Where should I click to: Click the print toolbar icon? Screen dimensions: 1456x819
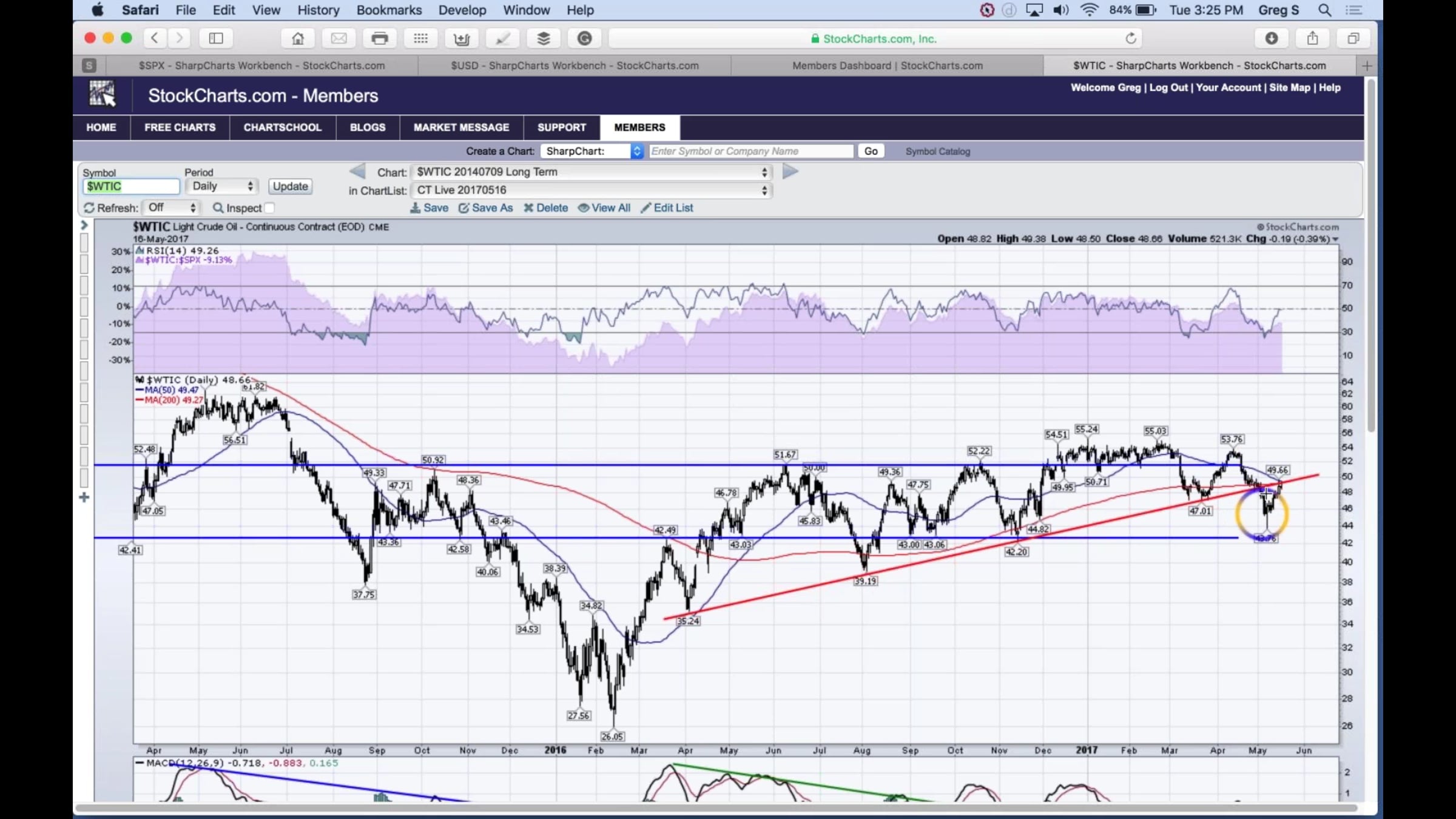(x=380, y=38)
